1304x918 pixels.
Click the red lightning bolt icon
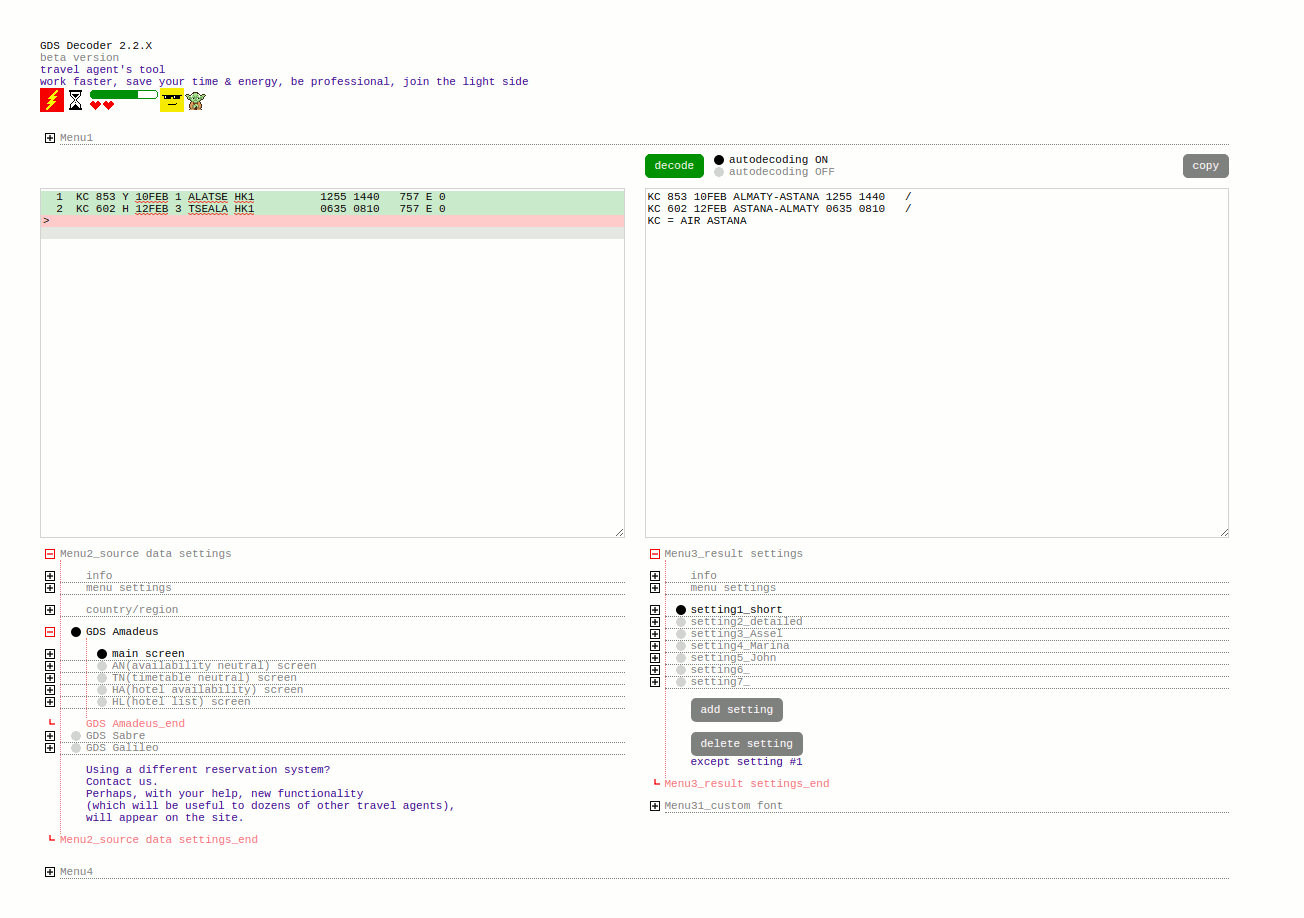[51, 99]
